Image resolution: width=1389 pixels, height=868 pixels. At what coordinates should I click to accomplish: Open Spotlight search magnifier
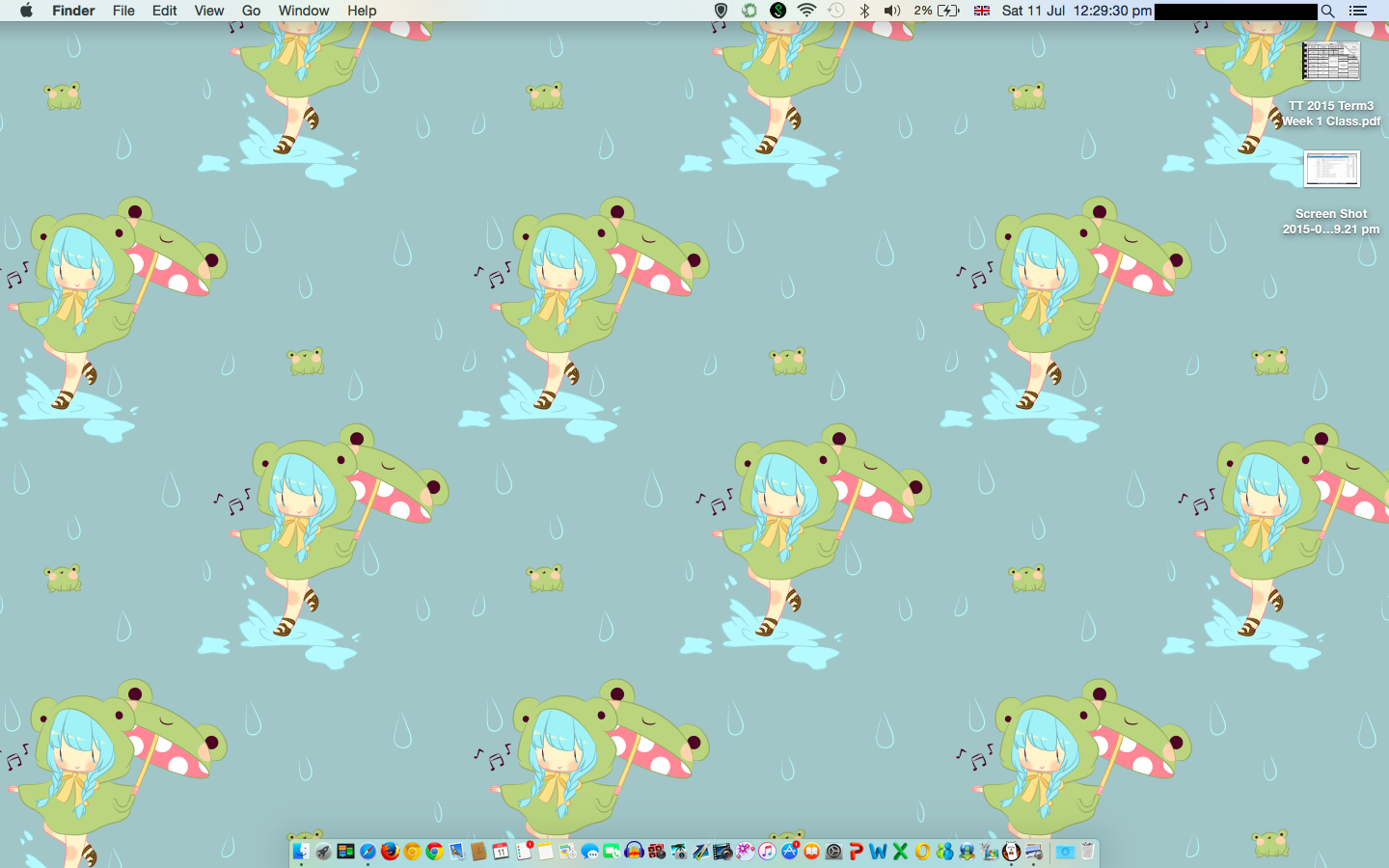1328,11
